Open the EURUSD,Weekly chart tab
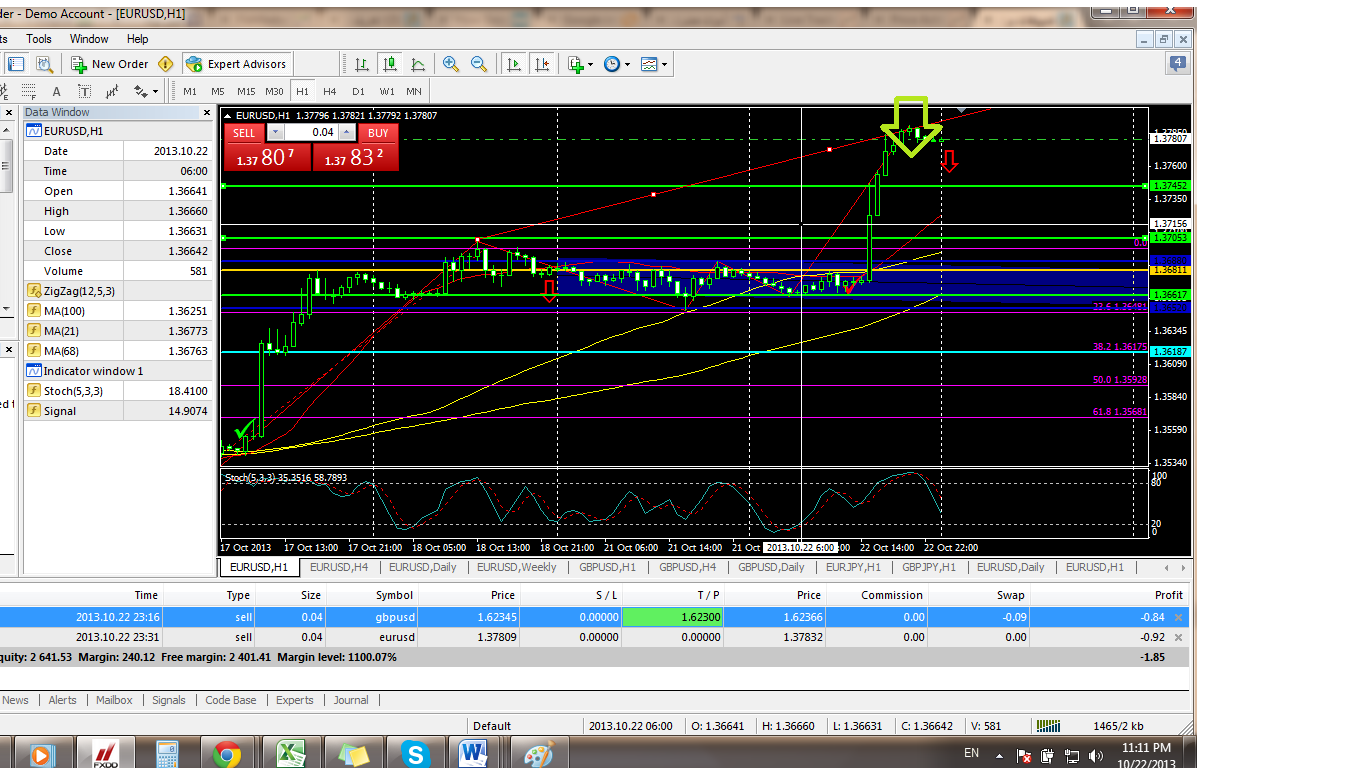Viewport: 1366px width, 768px height. [516, 567]
